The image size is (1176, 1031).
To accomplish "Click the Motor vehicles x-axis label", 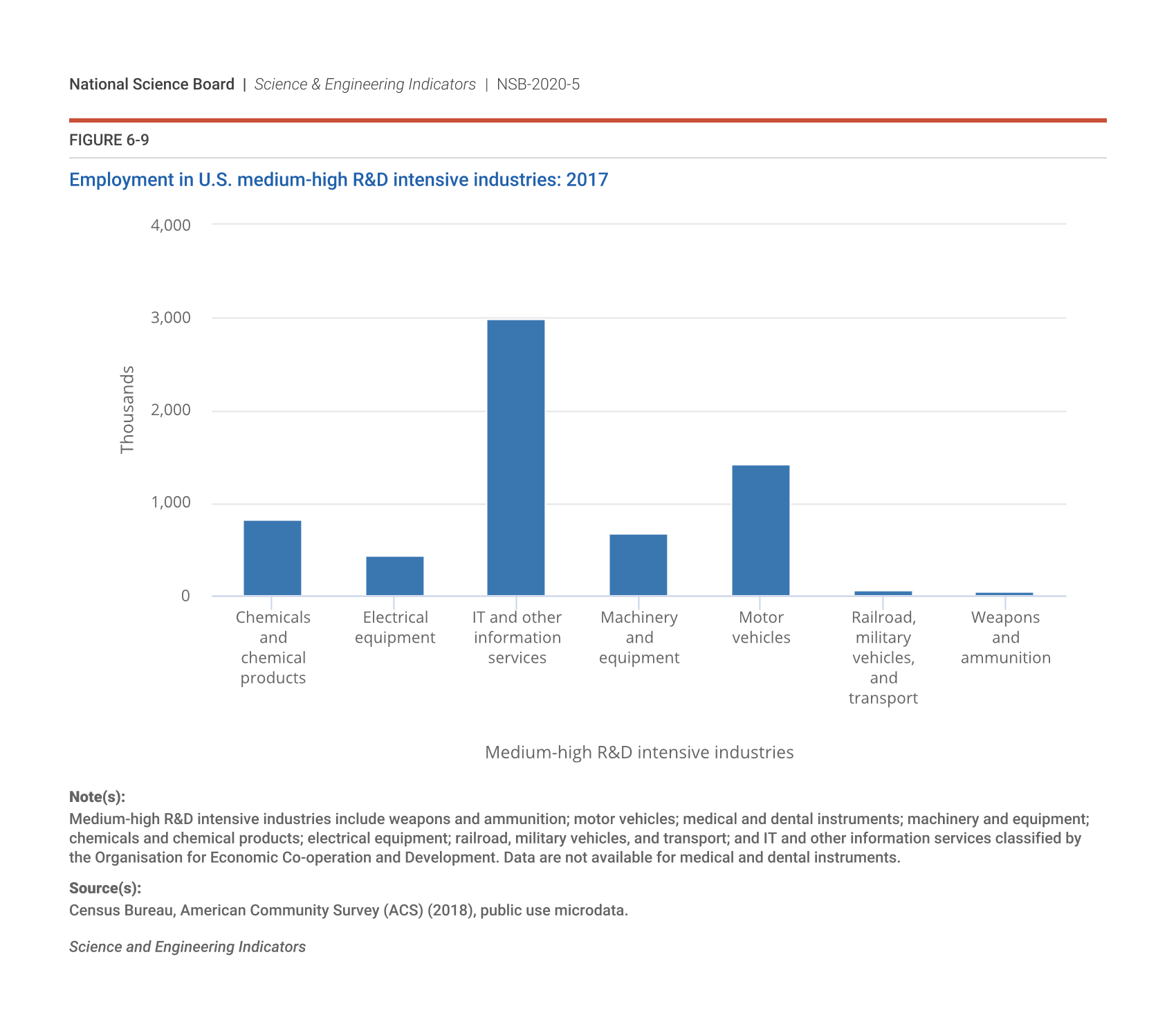I will 761,628.
